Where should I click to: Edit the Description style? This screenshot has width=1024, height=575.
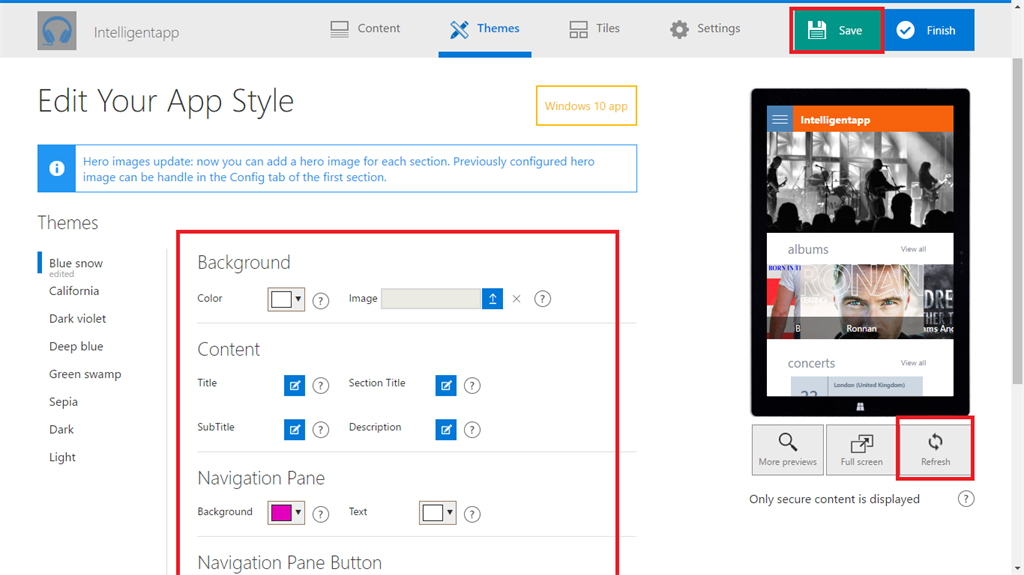pyautogui.click(x=446, y=429)
